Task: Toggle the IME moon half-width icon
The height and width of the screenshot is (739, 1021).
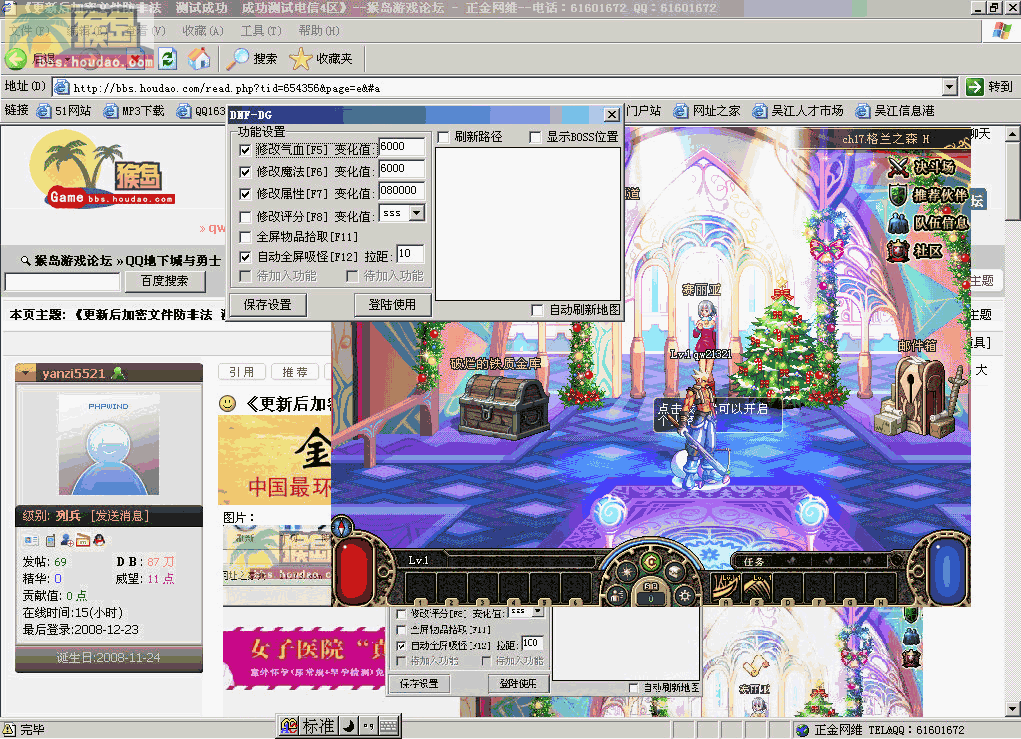Action: [x=349, y=726]
